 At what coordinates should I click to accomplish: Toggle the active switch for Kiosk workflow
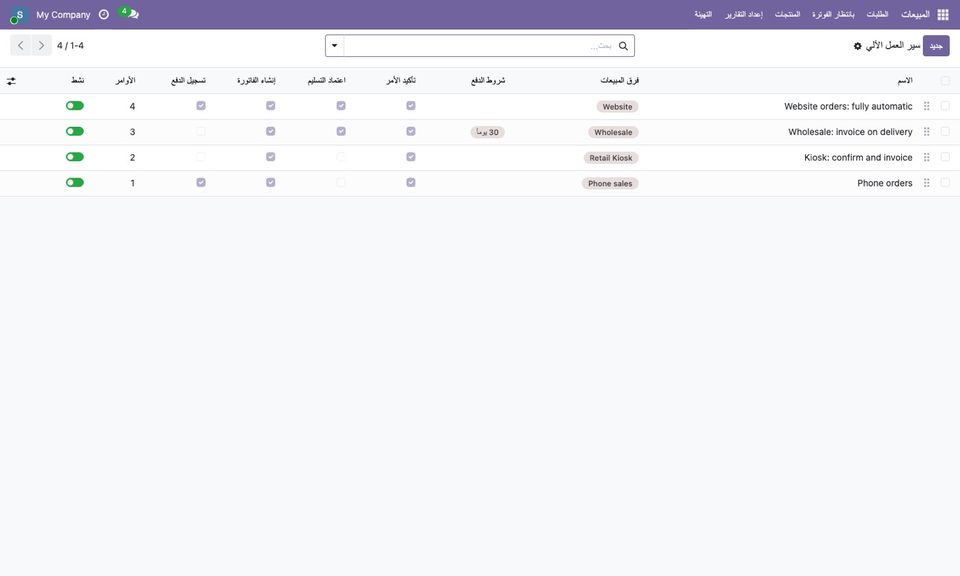coord(75,157)
